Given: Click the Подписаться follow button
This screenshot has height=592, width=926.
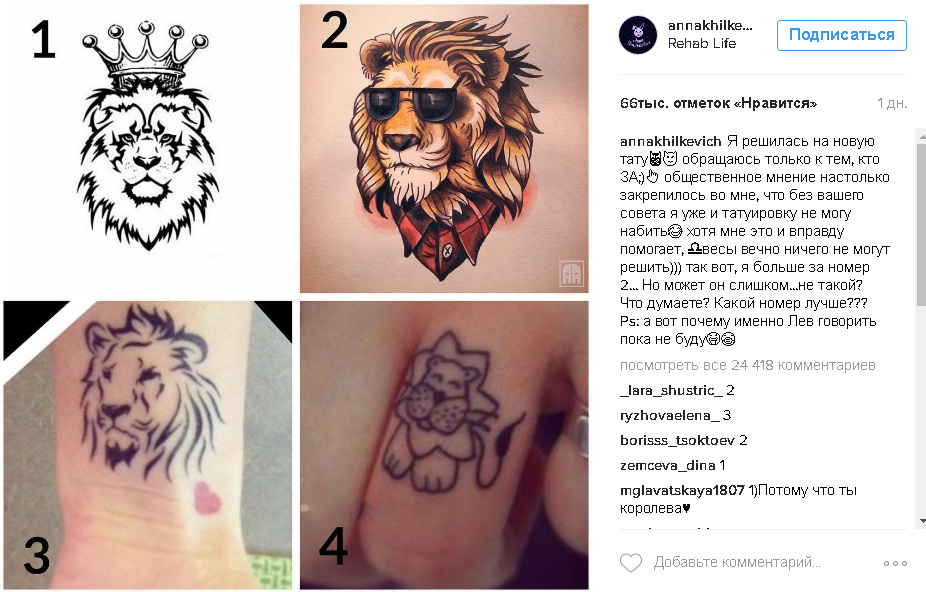Looking at the screenshot, I should point(842,35).
